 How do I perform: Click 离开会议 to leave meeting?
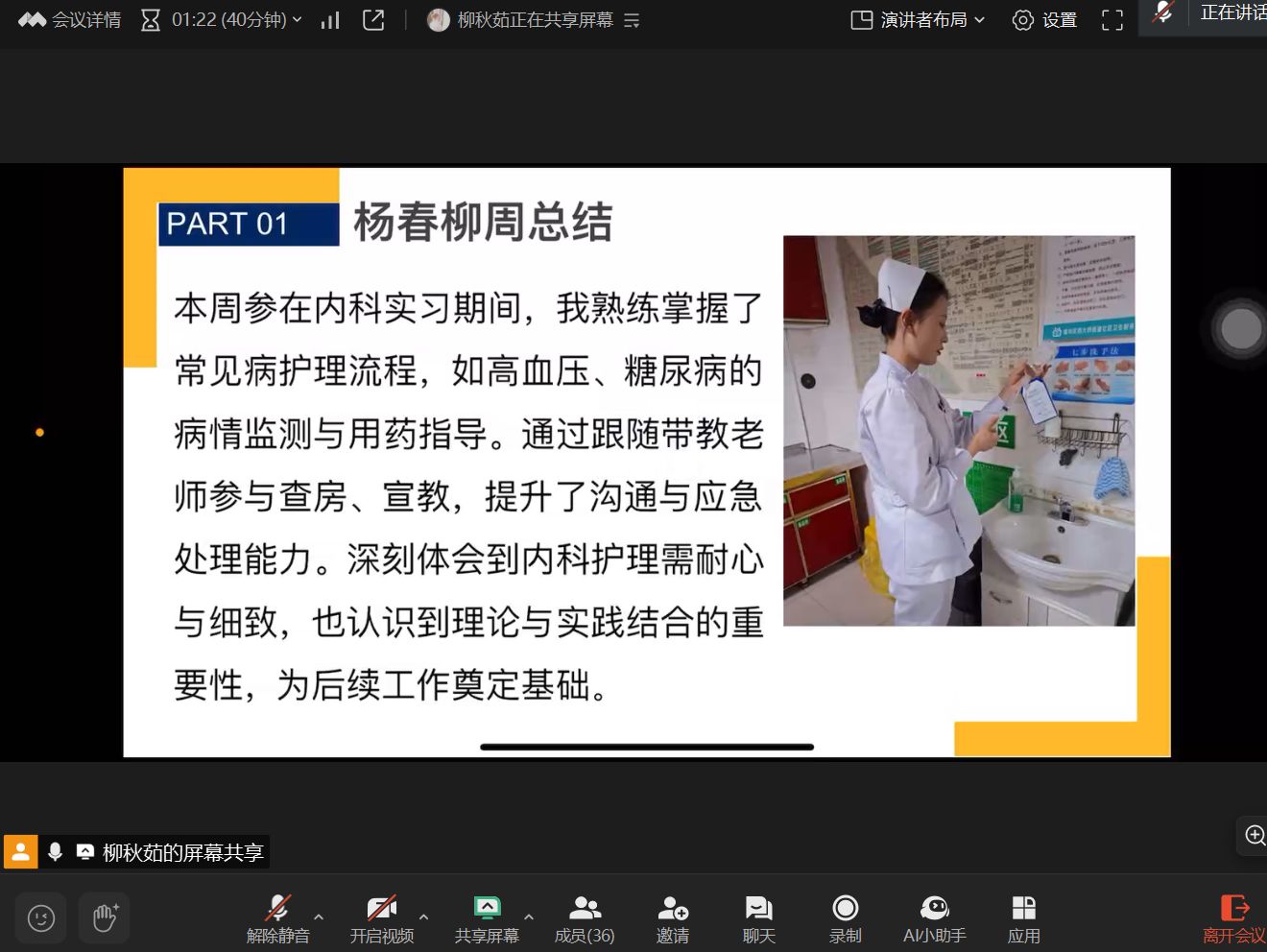coord(1233,919)
